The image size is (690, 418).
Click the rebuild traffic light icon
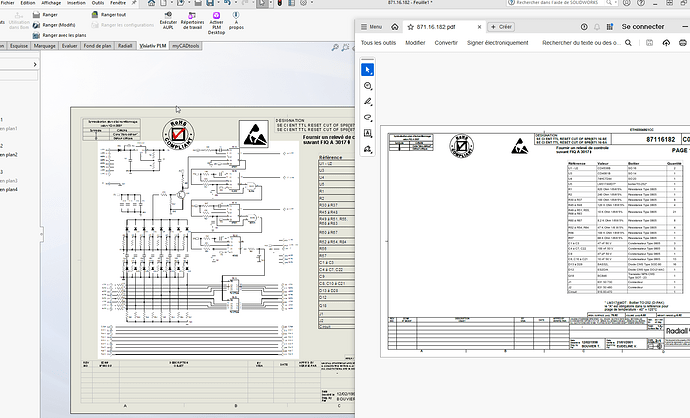[279, 3]
